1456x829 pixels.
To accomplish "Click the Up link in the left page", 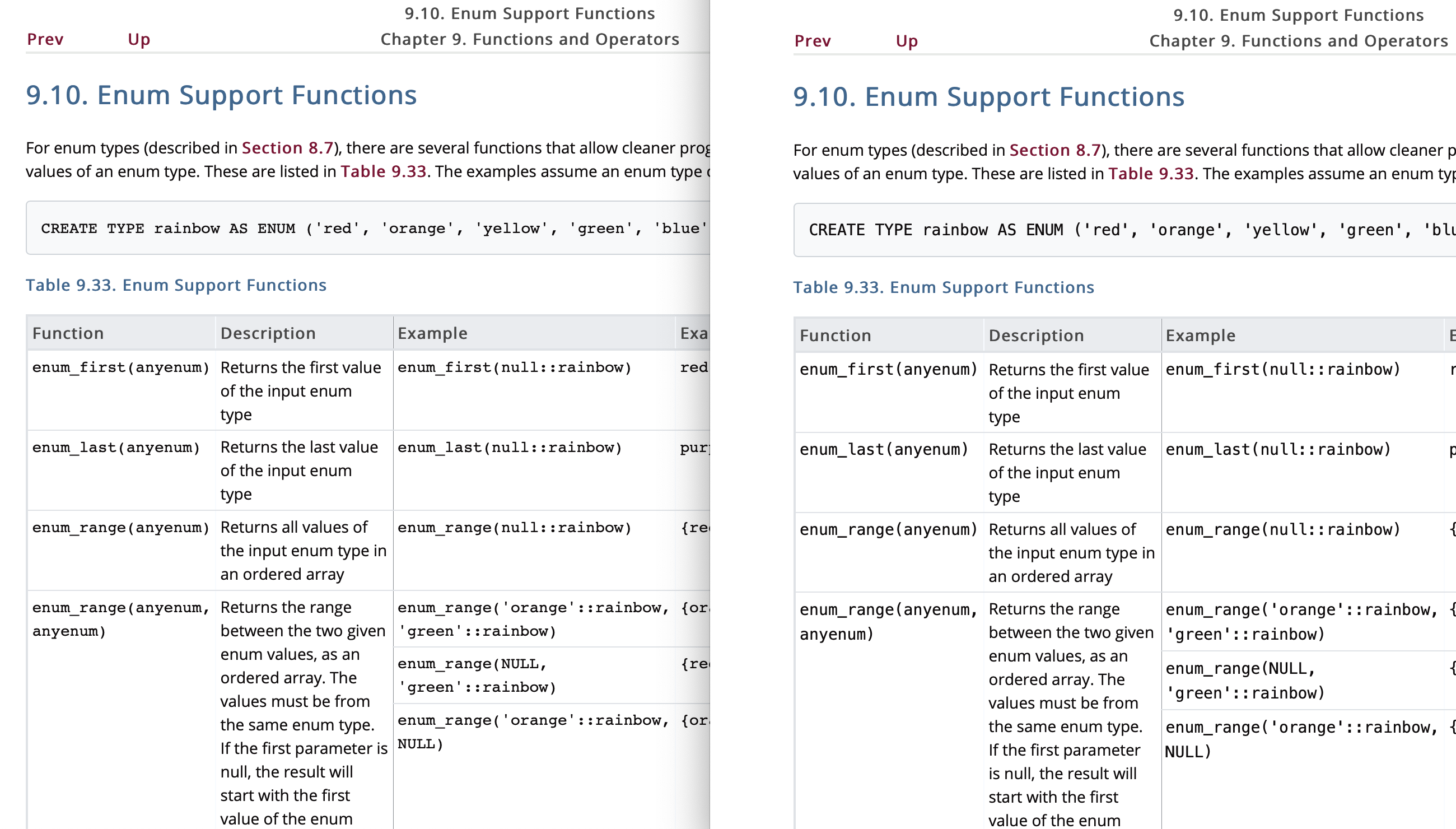I will click(139, 39).
